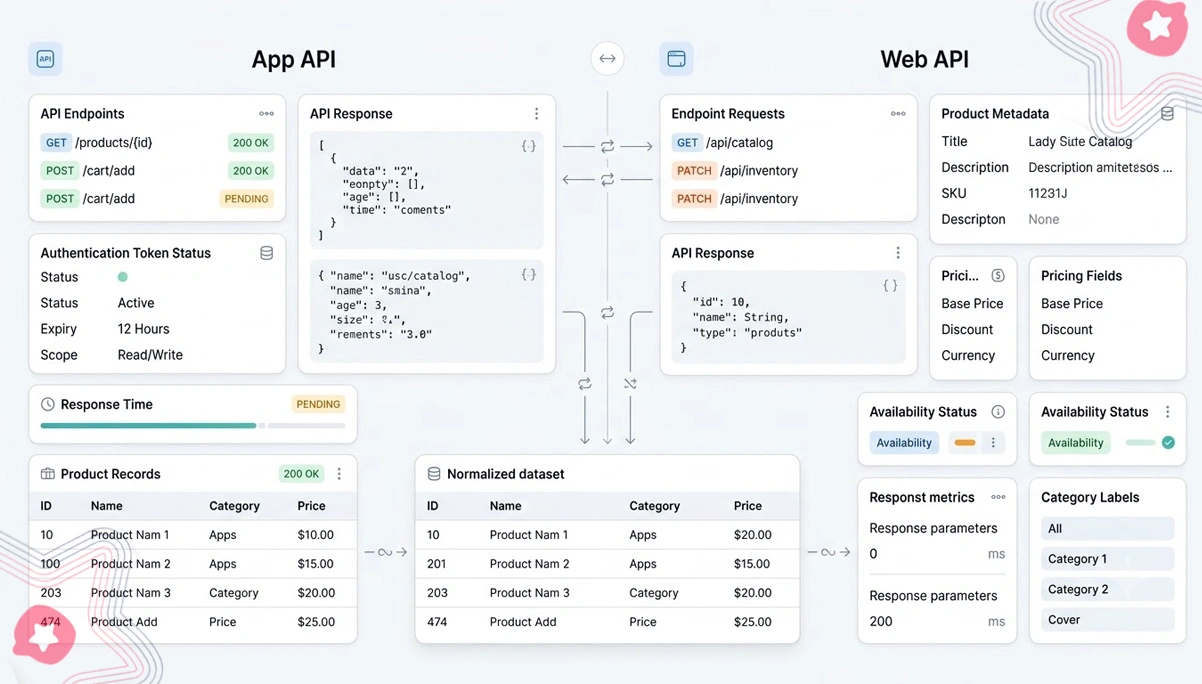Click the SKU value 11231J

(x=1048, y=193)
